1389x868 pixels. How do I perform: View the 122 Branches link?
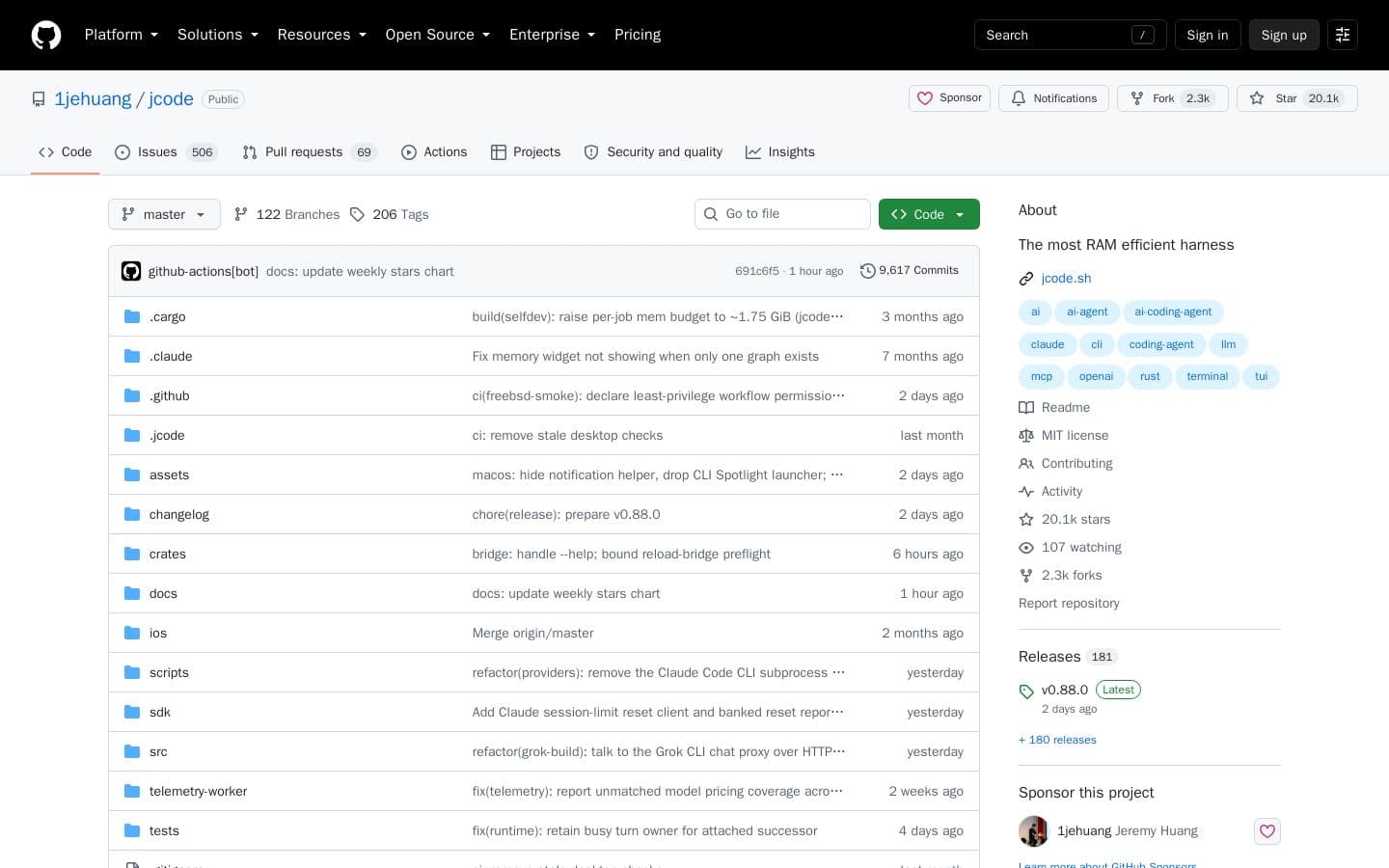[286, 214]
